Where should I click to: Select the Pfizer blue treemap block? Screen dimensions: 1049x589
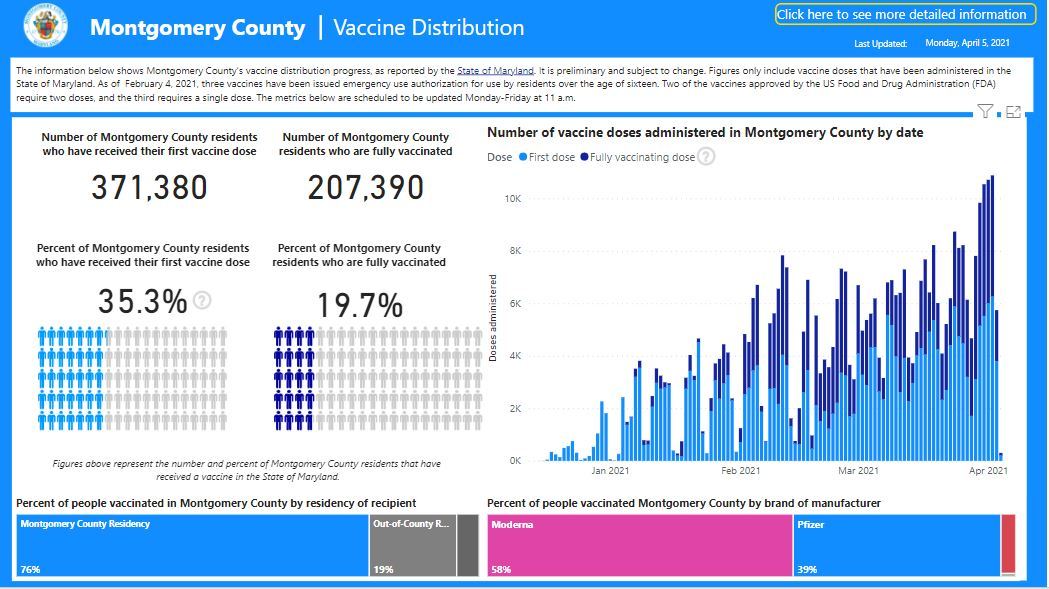(x=895, y=546)
